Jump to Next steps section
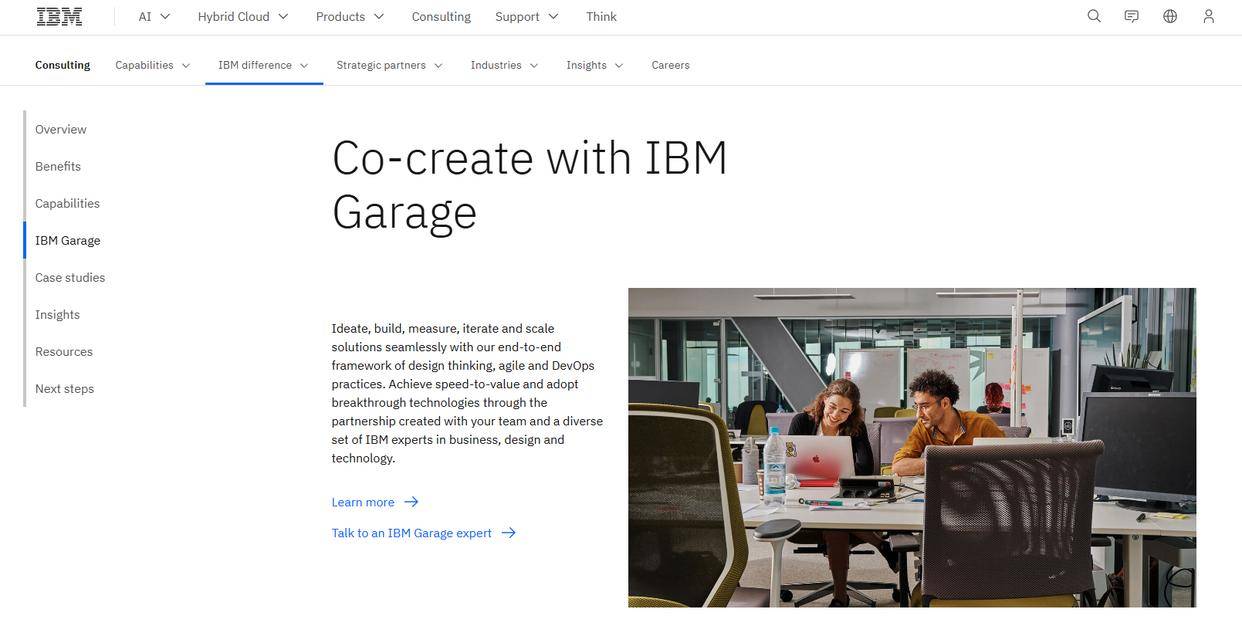Screen dimensions: 1242x643 64,388
